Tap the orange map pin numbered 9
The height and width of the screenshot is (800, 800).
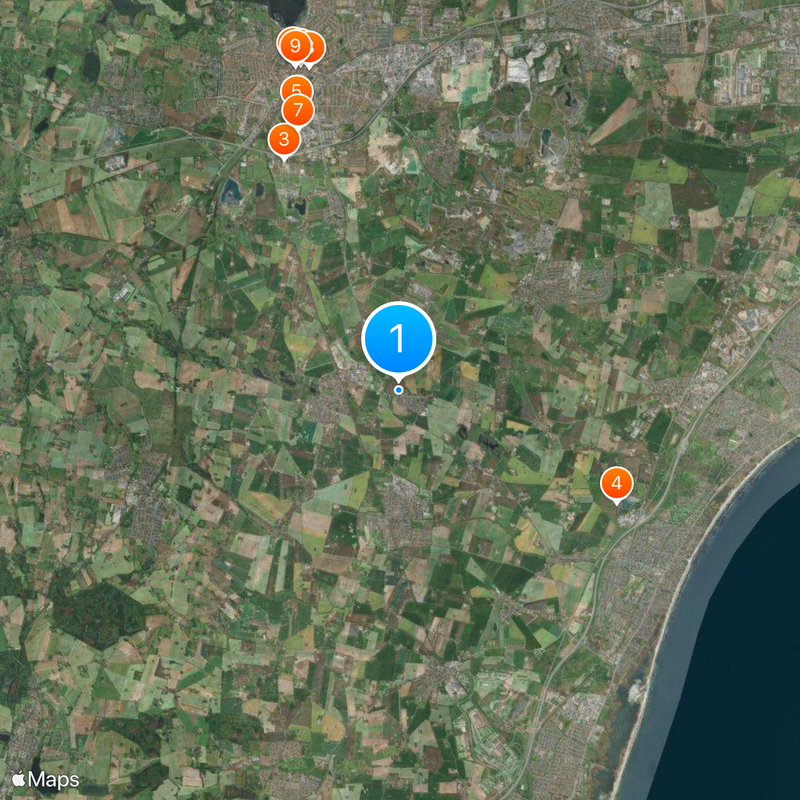pos(294,46)
